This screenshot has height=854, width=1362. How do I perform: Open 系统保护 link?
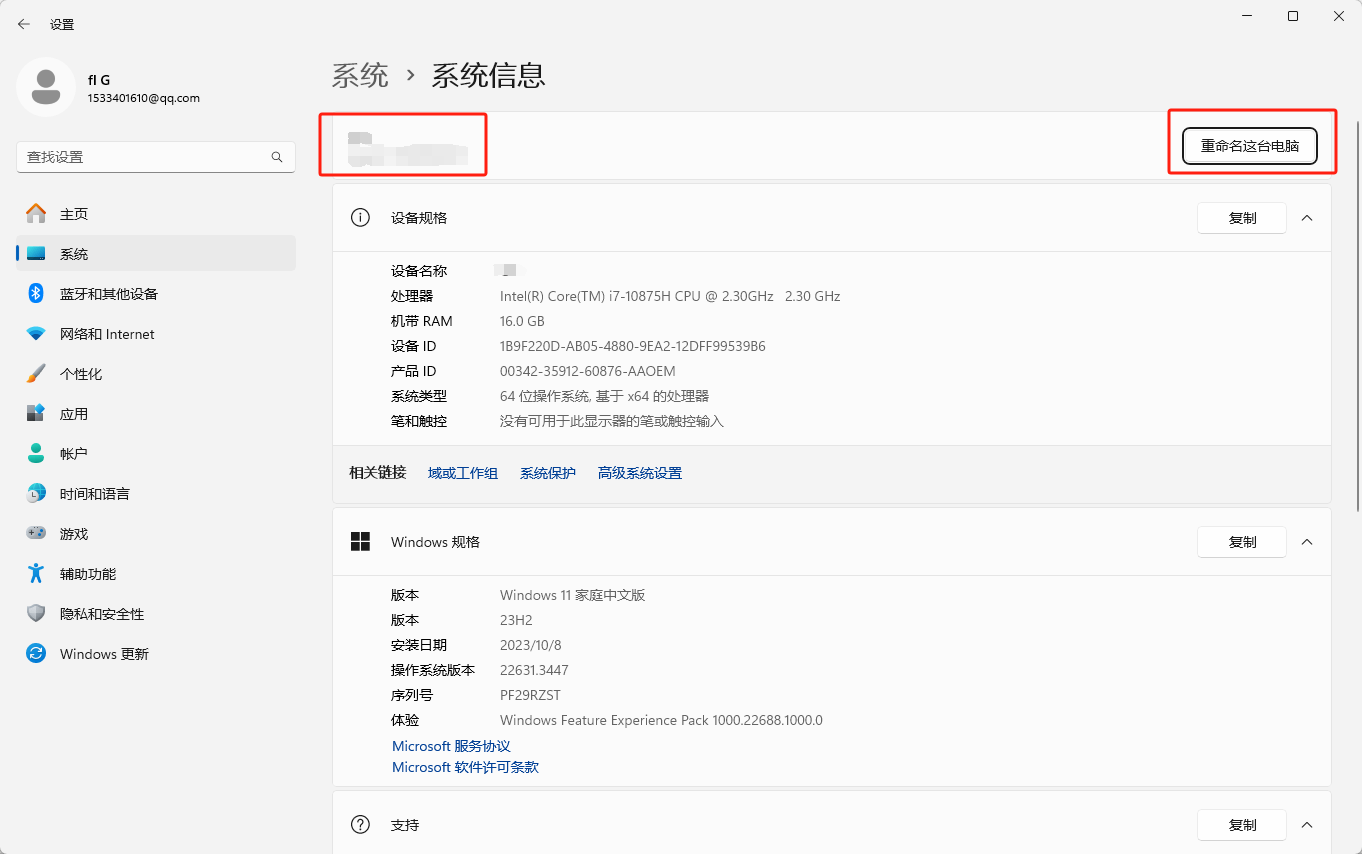548,473
